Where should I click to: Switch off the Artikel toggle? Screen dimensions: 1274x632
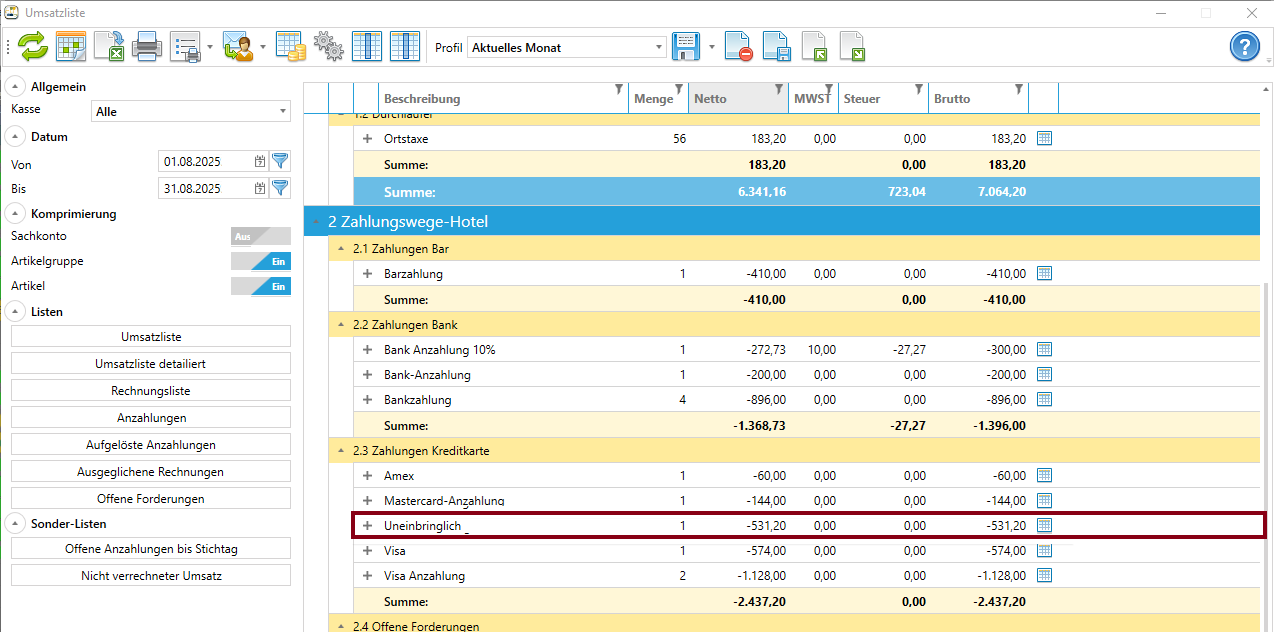pyautogui.click(x=260, y=286)
